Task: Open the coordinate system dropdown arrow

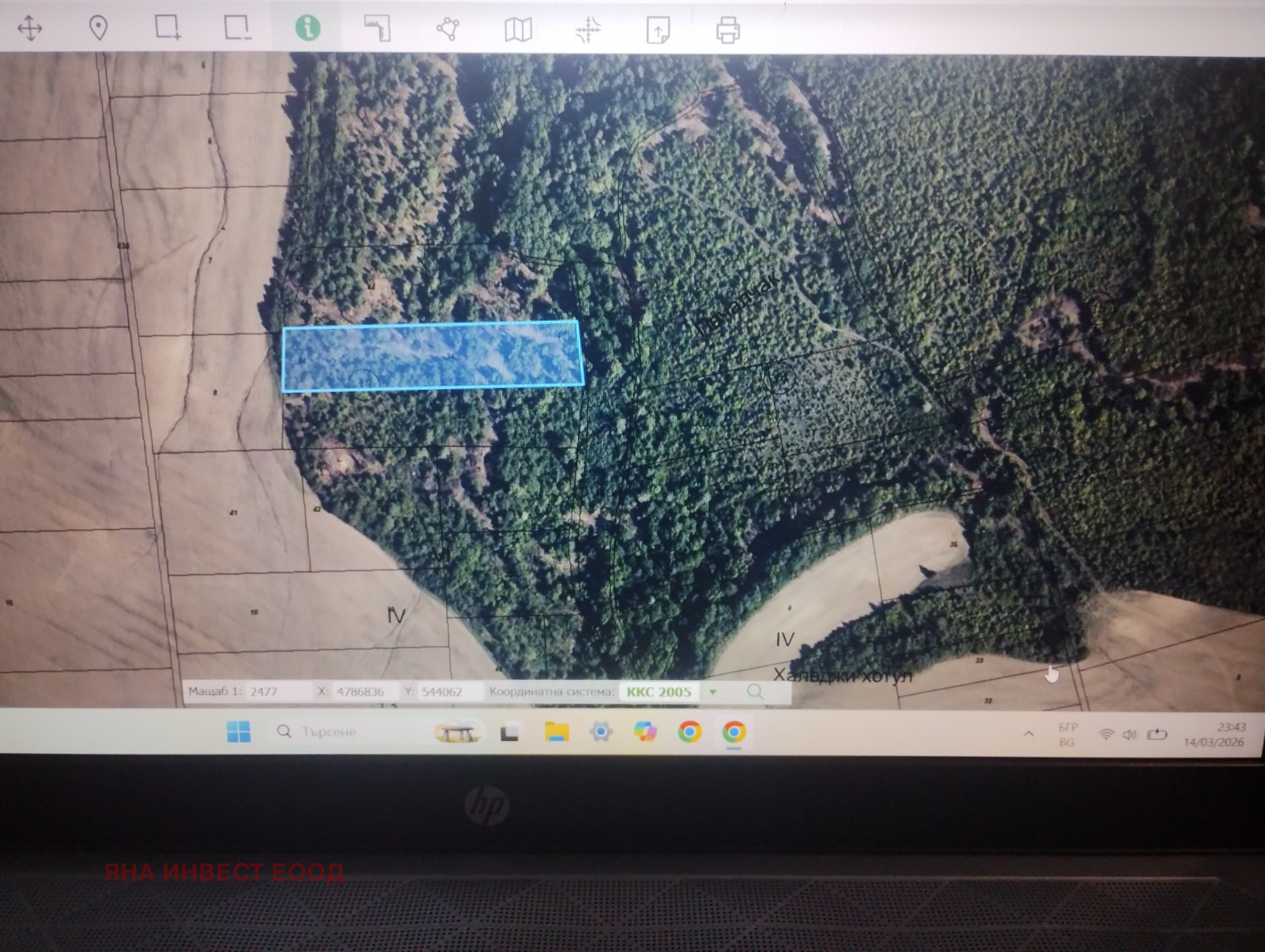Action: (x=713, y=692)
